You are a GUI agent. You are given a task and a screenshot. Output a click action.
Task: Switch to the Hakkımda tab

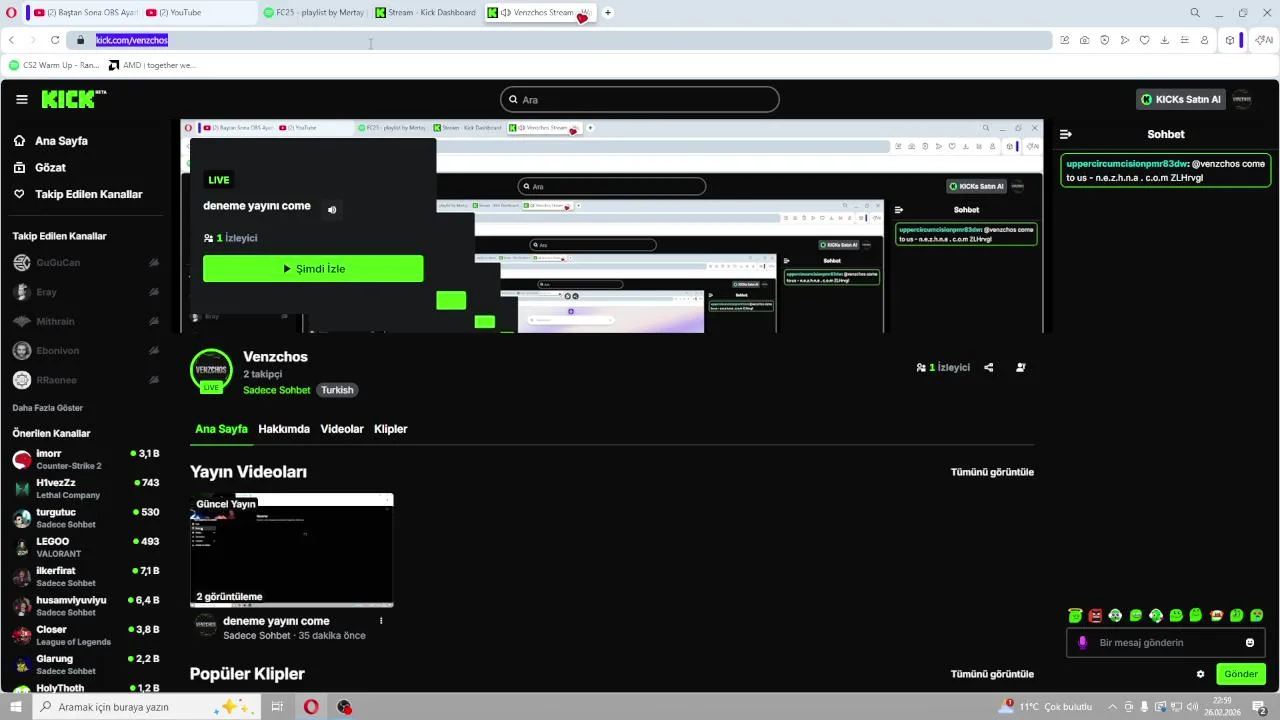284,429
